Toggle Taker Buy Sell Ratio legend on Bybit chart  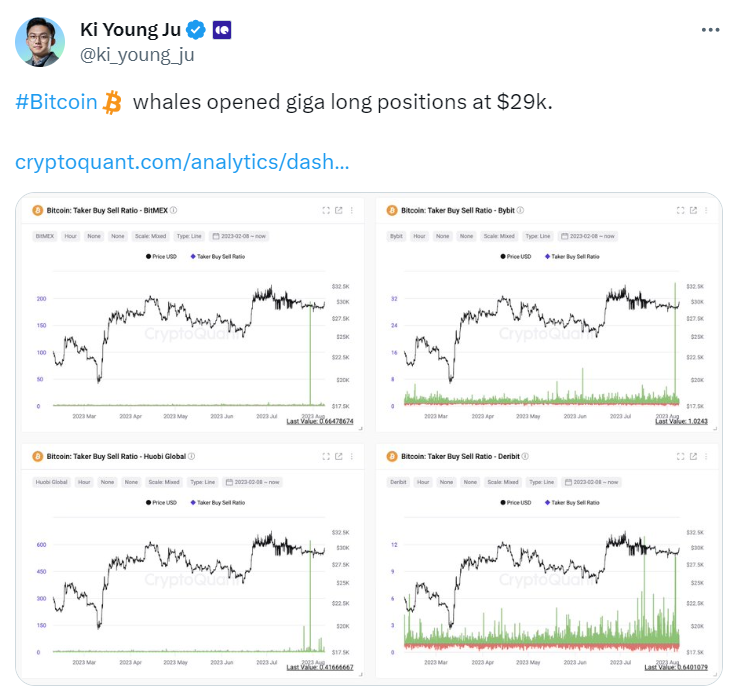(572, 256)
